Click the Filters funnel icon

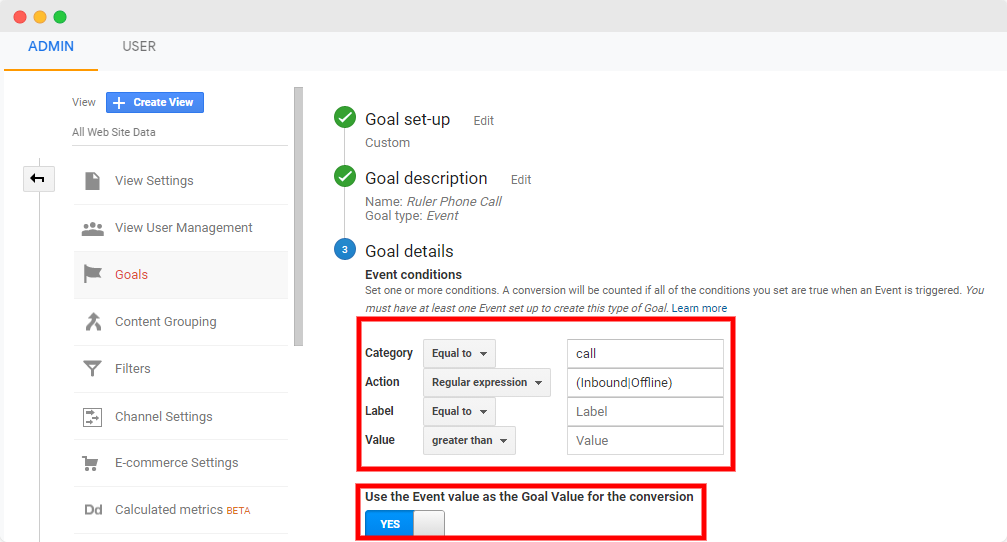(x=92, y=369)
